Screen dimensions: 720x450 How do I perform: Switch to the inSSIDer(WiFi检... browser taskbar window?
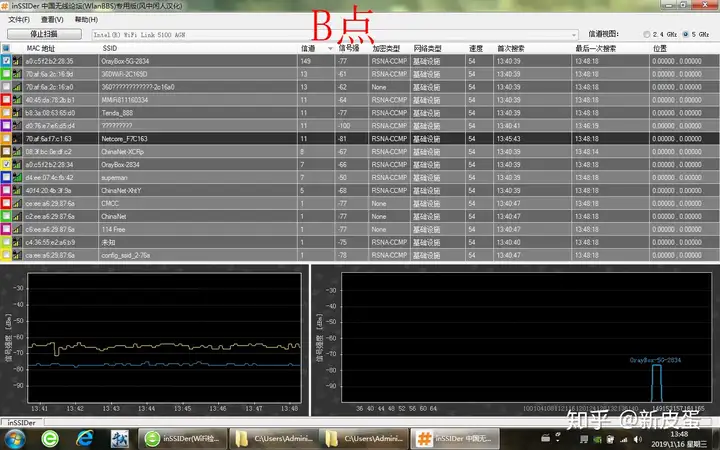click(182, 439)
